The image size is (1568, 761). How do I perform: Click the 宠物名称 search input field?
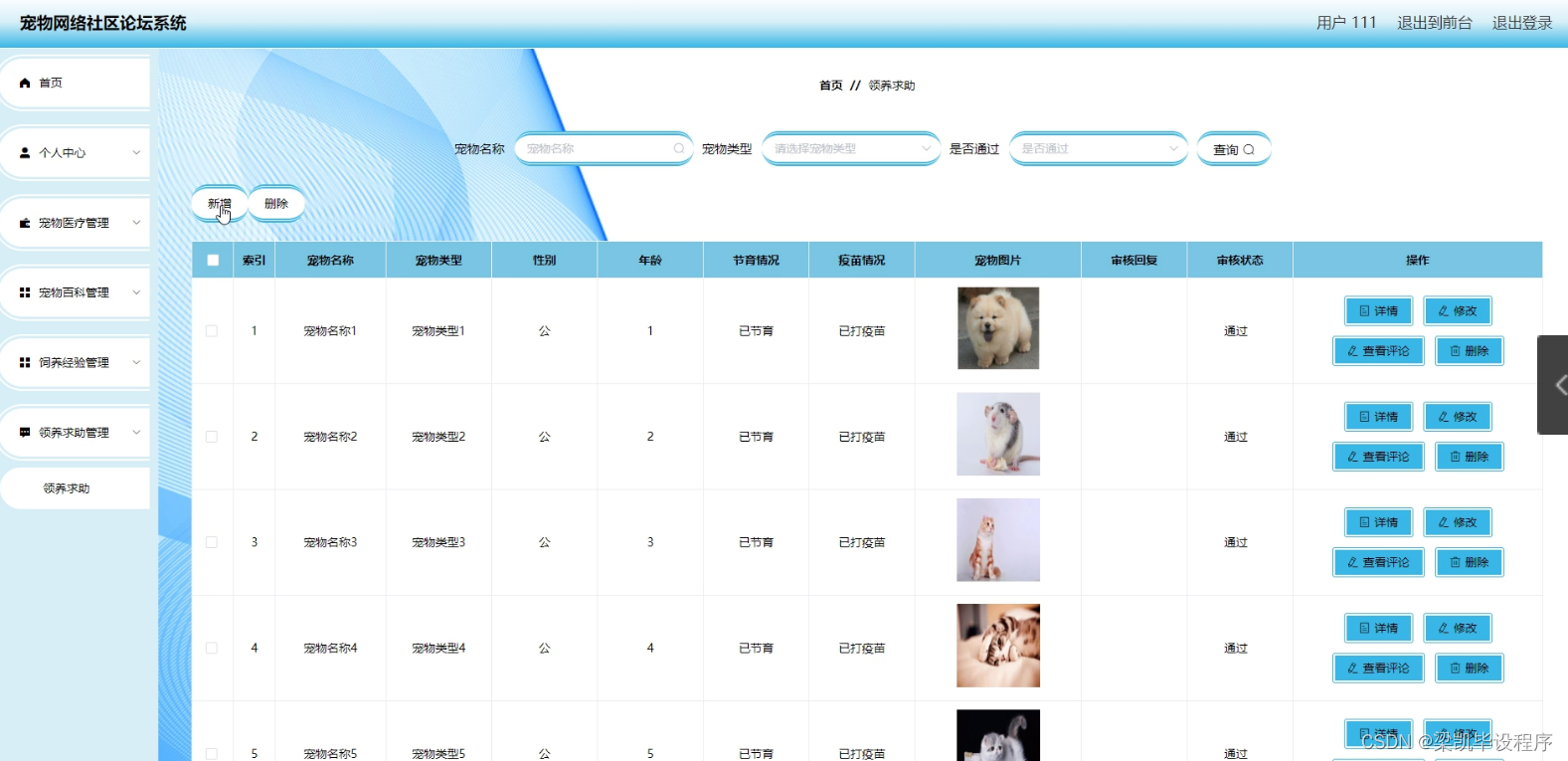tap(604, 148)
